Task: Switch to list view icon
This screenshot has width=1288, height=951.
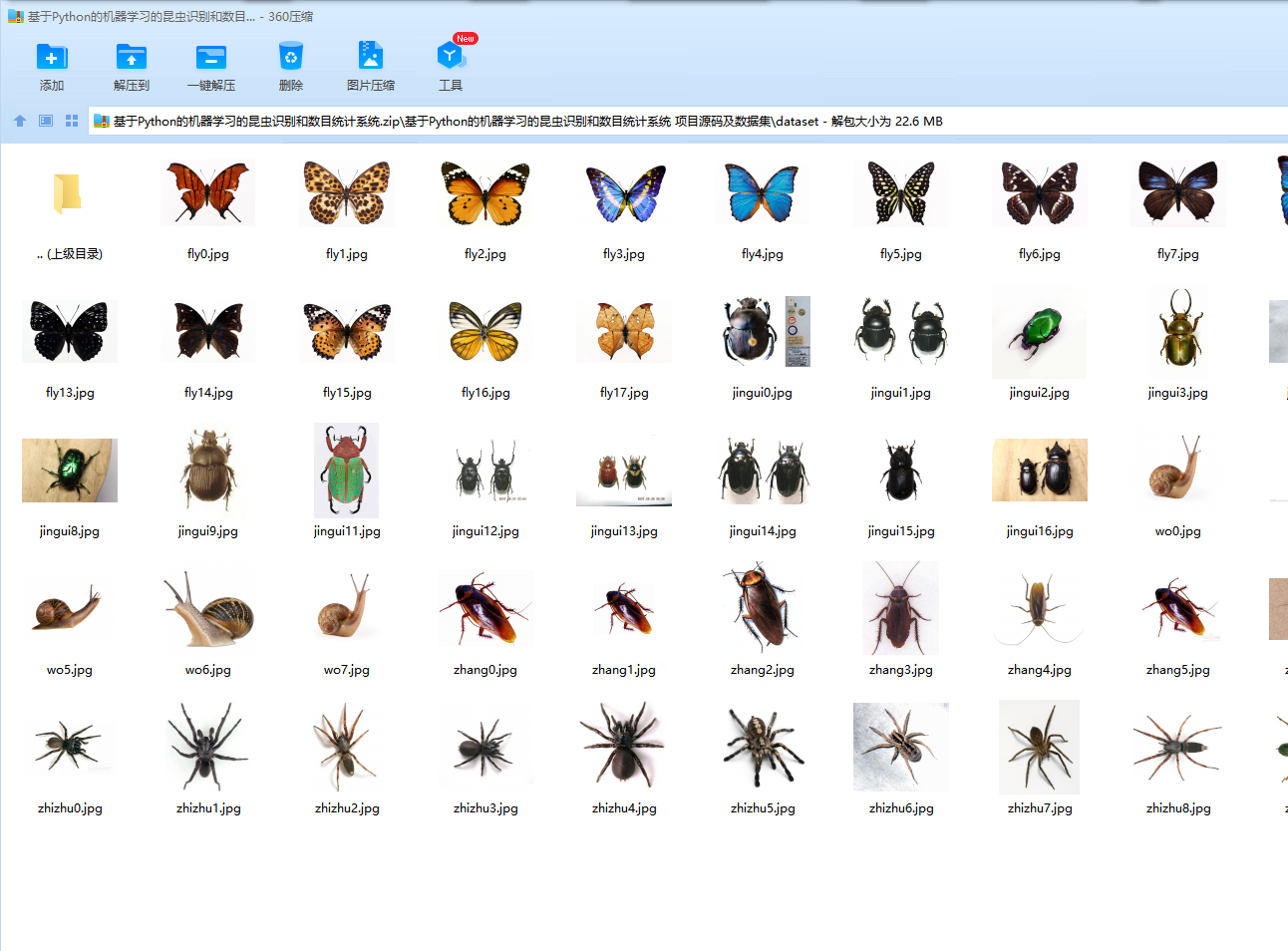Action: pos(46,121)
